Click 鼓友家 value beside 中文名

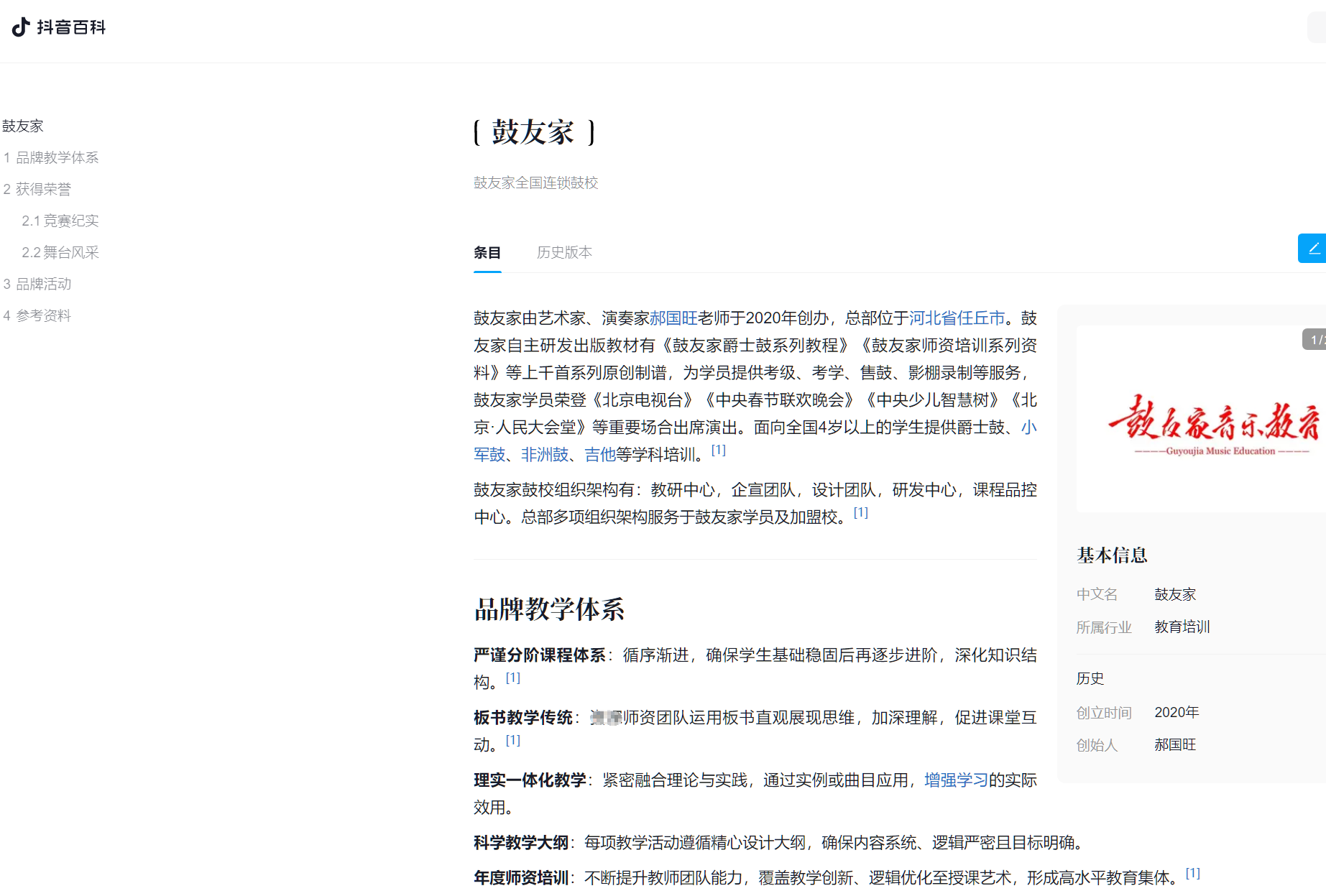1175,594
